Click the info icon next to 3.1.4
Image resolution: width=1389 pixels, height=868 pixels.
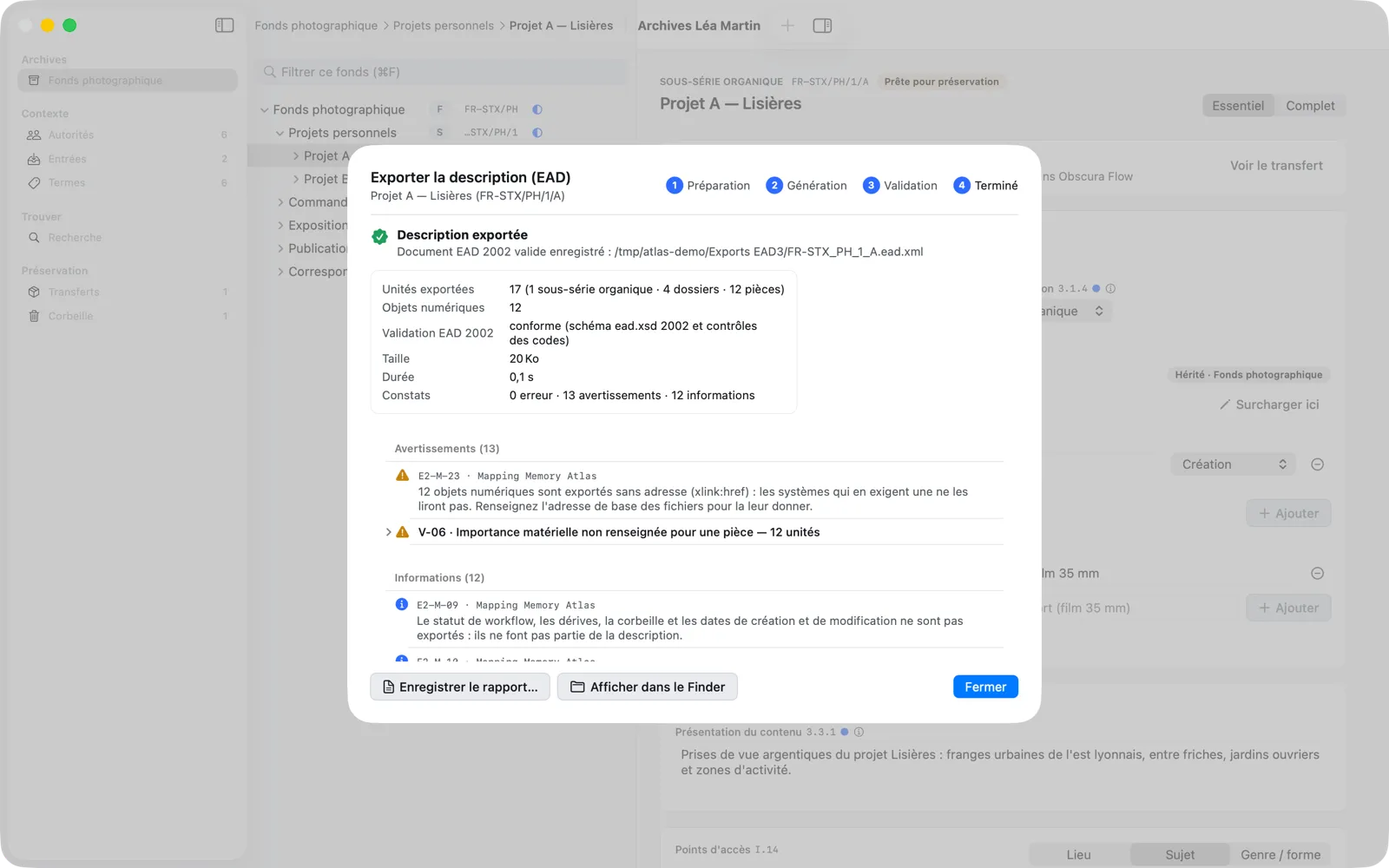tap(1110, 288)
